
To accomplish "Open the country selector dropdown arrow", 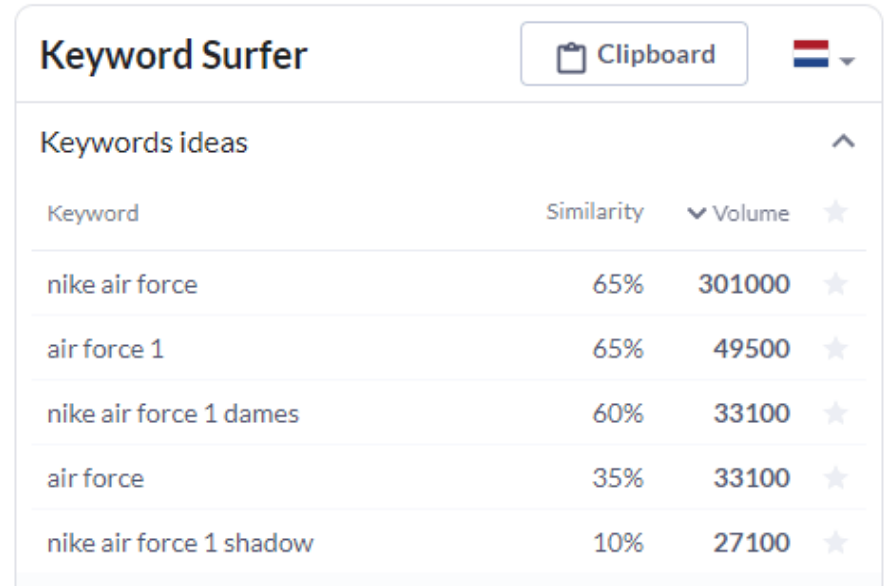I will (847, 61).
